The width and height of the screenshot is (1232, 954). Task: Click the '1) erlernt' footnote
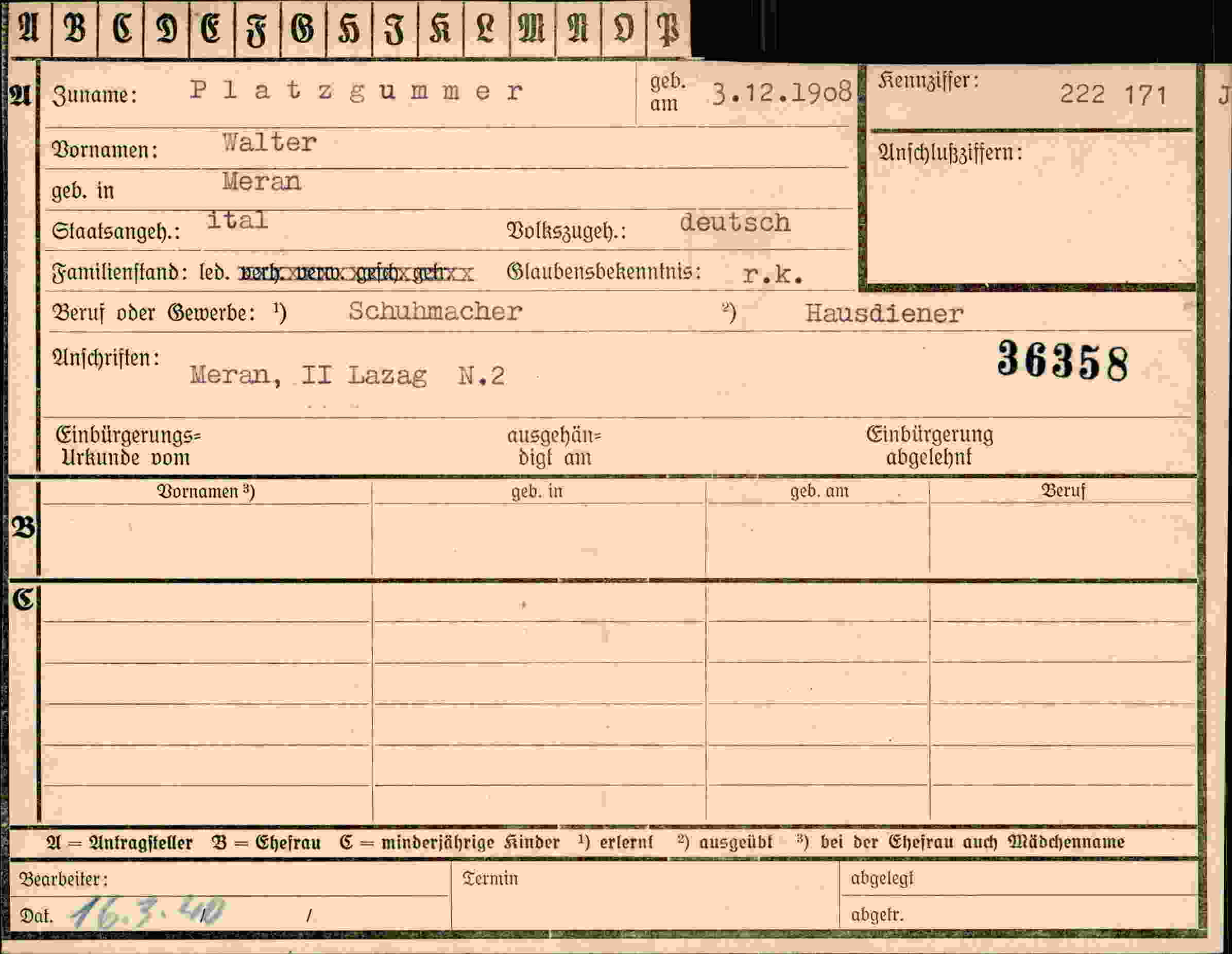tap(615, 842)
